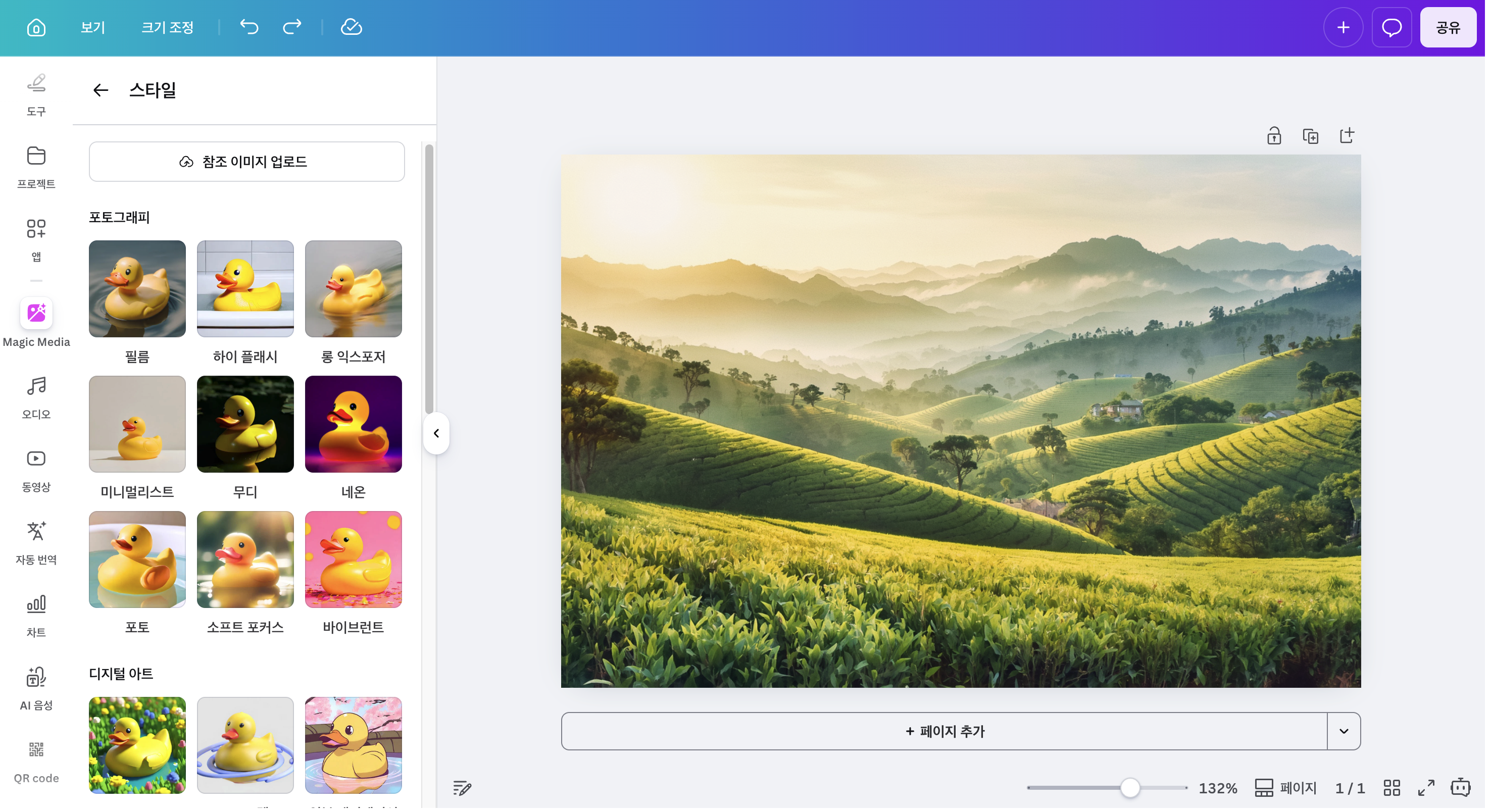Viewport: 1491px width, 812px height.
Task: Toggle the page lock icon above the canvas
Action: point(1273,135)
